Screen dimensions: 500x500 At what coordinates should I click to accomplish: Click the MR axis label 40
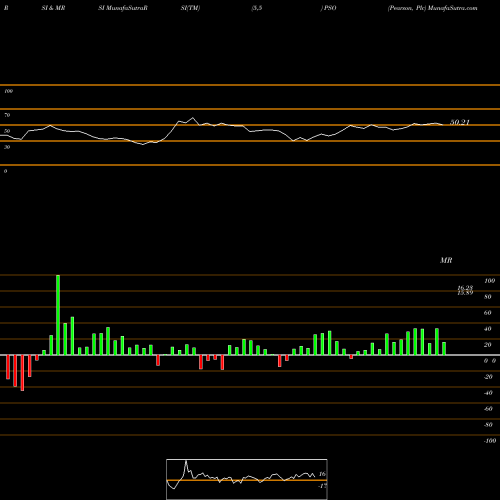click(x=488, y=329)
